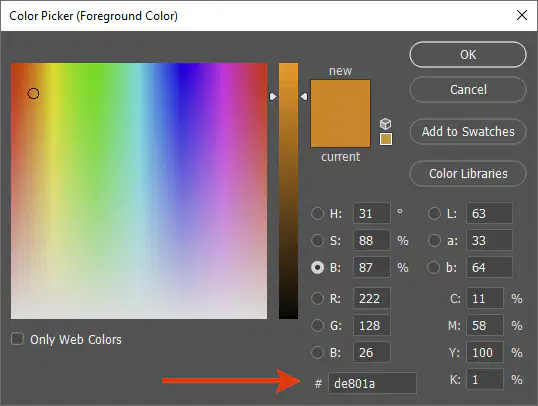The width and height of the screenshot is (538, 406).
Task: Click the Cancel button
Action: [468, 90]
